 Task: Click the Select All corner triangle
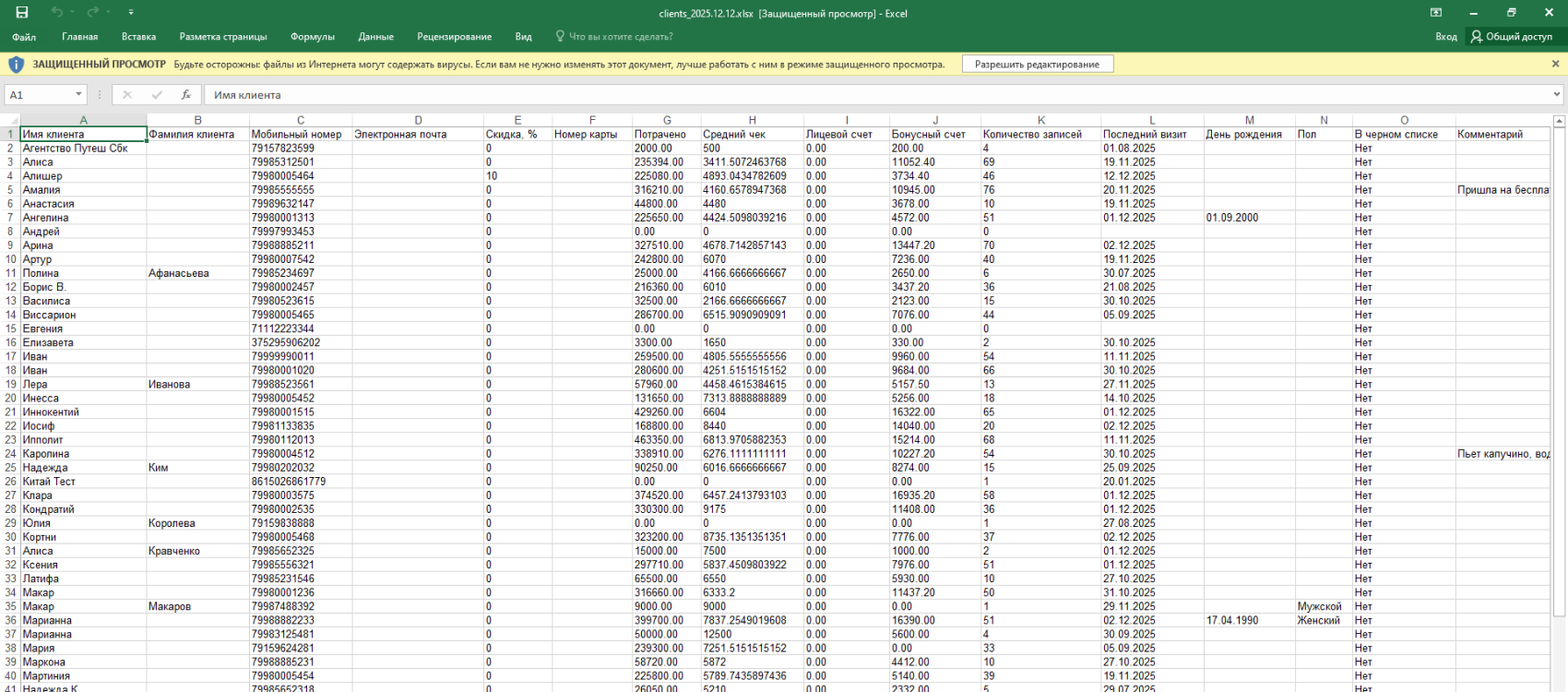[x=13, y=121]
